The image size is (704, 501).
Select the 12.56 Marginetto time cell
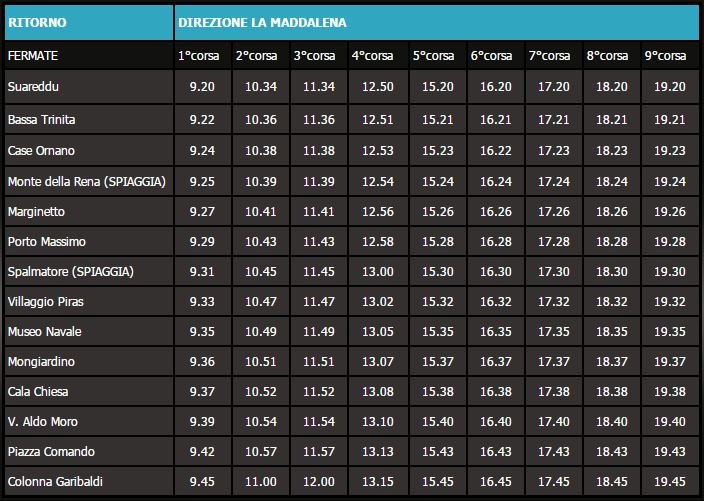(378, 211)
